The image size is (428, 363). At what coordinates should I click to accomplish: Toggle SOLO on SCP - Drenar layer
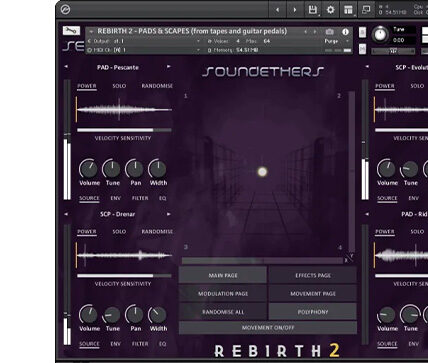pos(119,232)
